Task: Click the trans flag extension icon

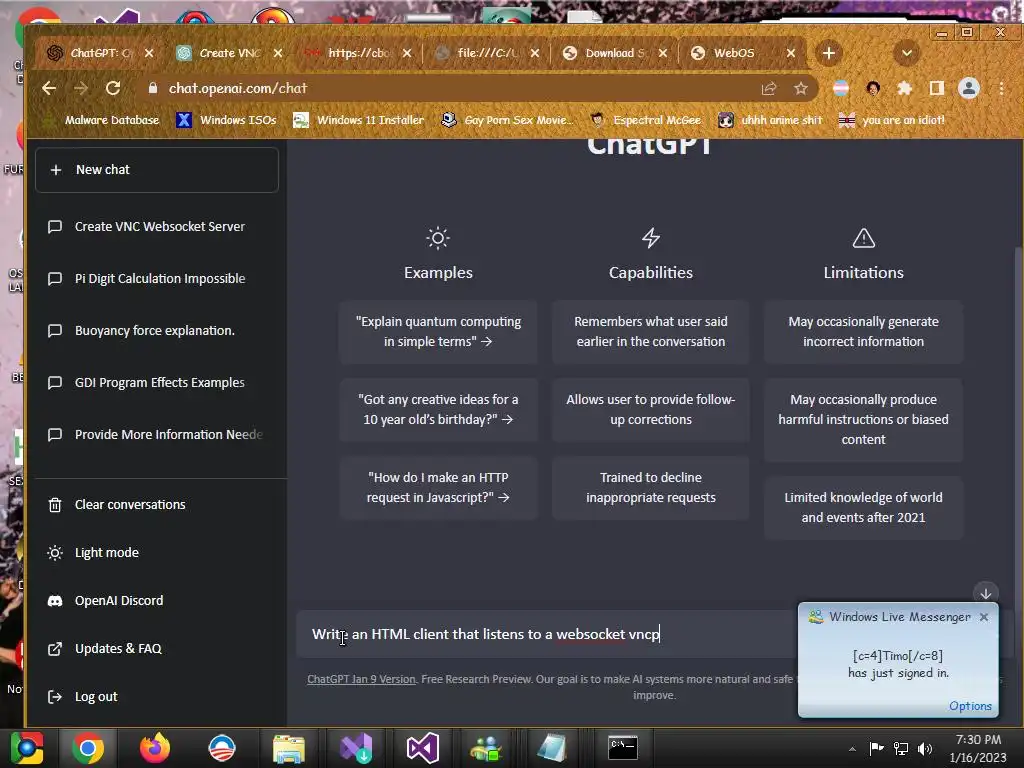Action: pyautogui.click(x=841, y=88)
